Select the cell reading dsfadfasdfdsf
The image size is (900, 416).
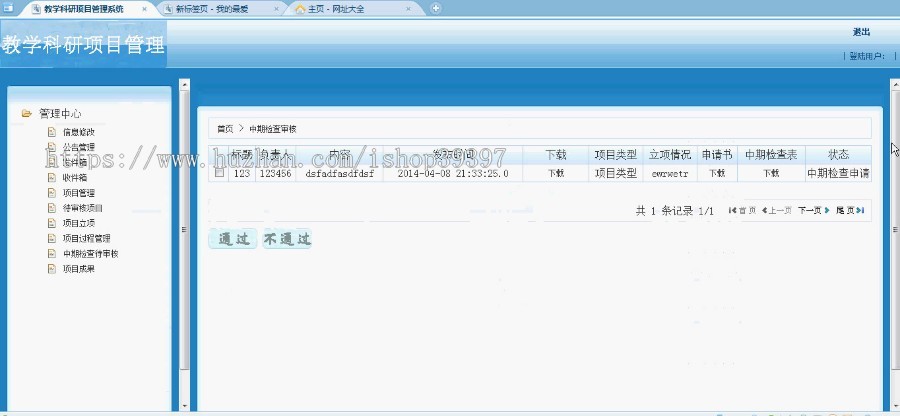coord(339,173)
